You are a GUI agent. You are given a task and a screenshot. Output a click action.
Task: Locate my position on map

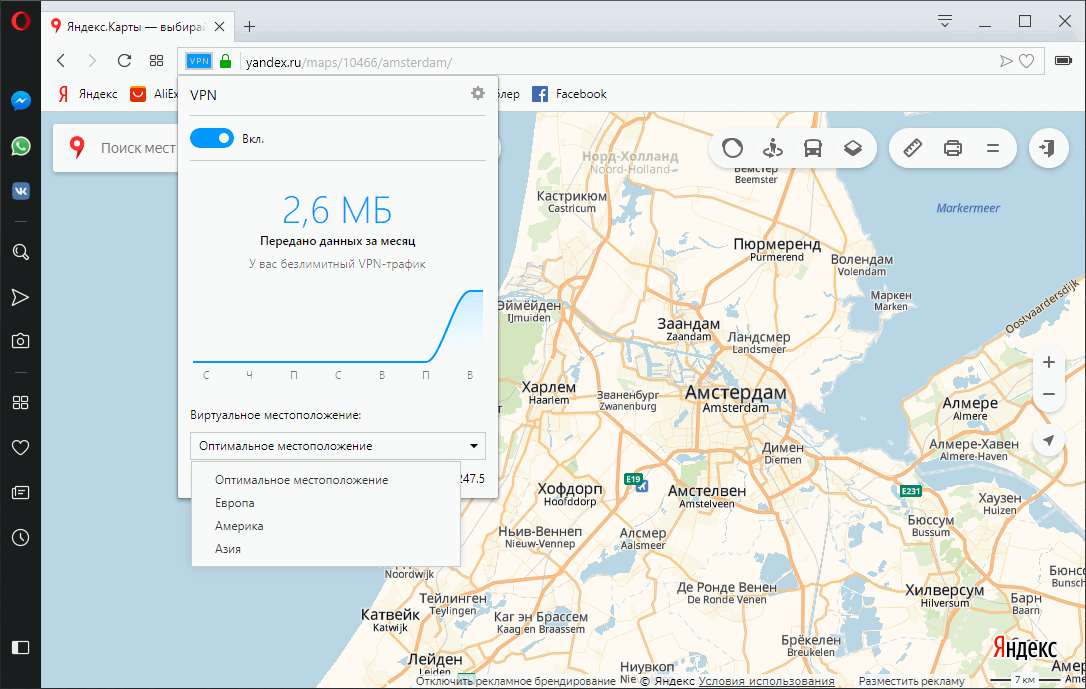(1049, 440)
